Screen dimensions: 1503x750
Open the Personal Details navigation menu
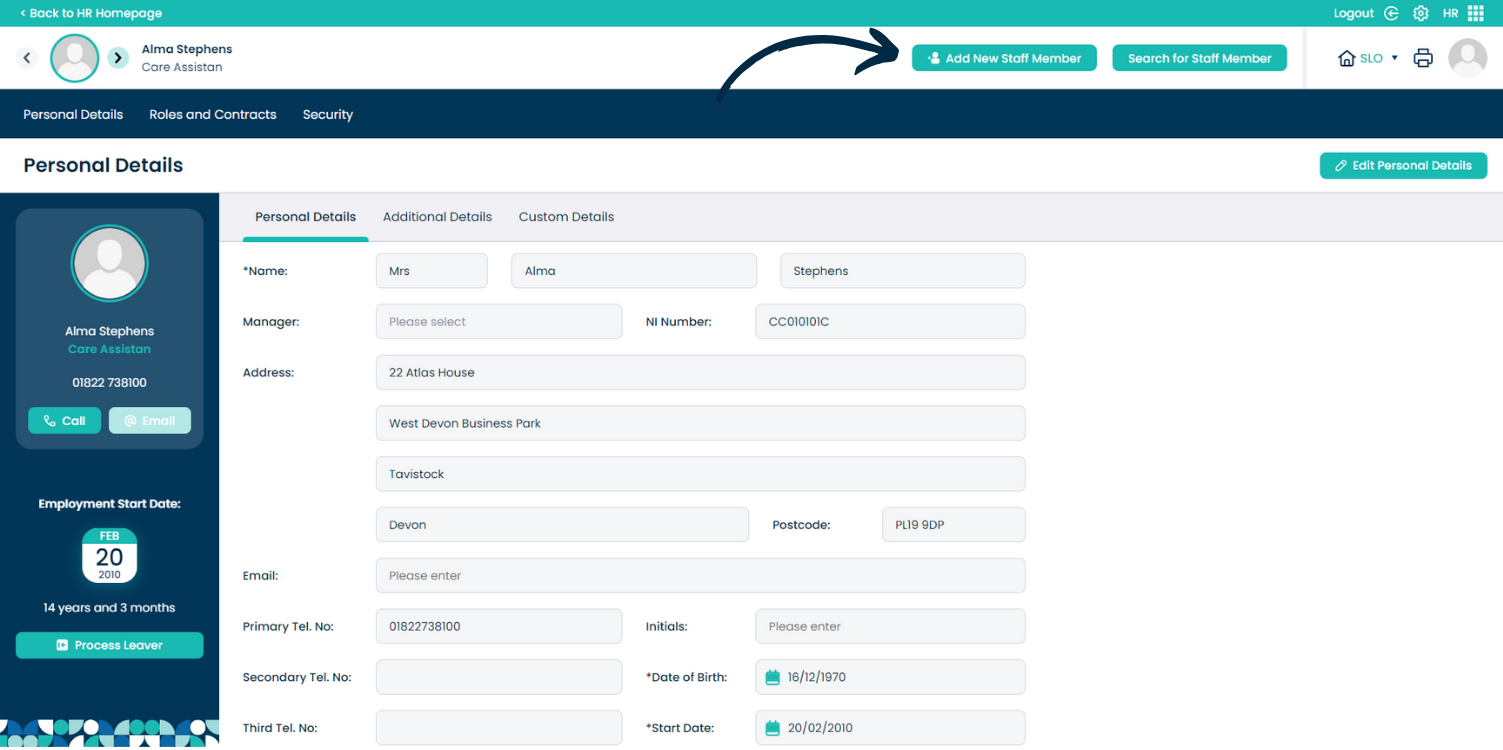[x=73, y=114]
